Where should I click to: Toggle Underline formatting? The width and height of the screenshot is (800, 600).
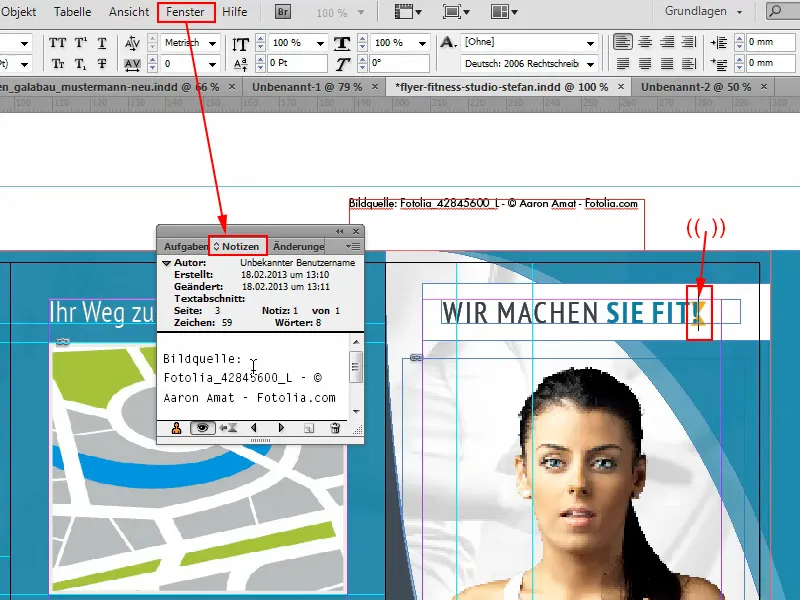(x=102, y=43)
